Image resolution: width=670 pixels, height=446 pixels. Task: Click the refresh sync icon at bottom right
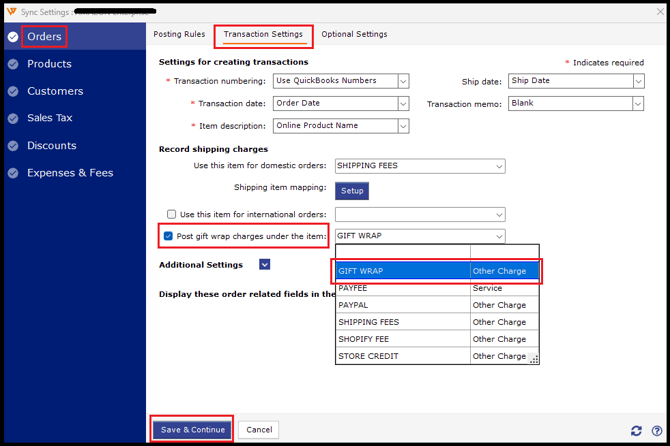636,431
